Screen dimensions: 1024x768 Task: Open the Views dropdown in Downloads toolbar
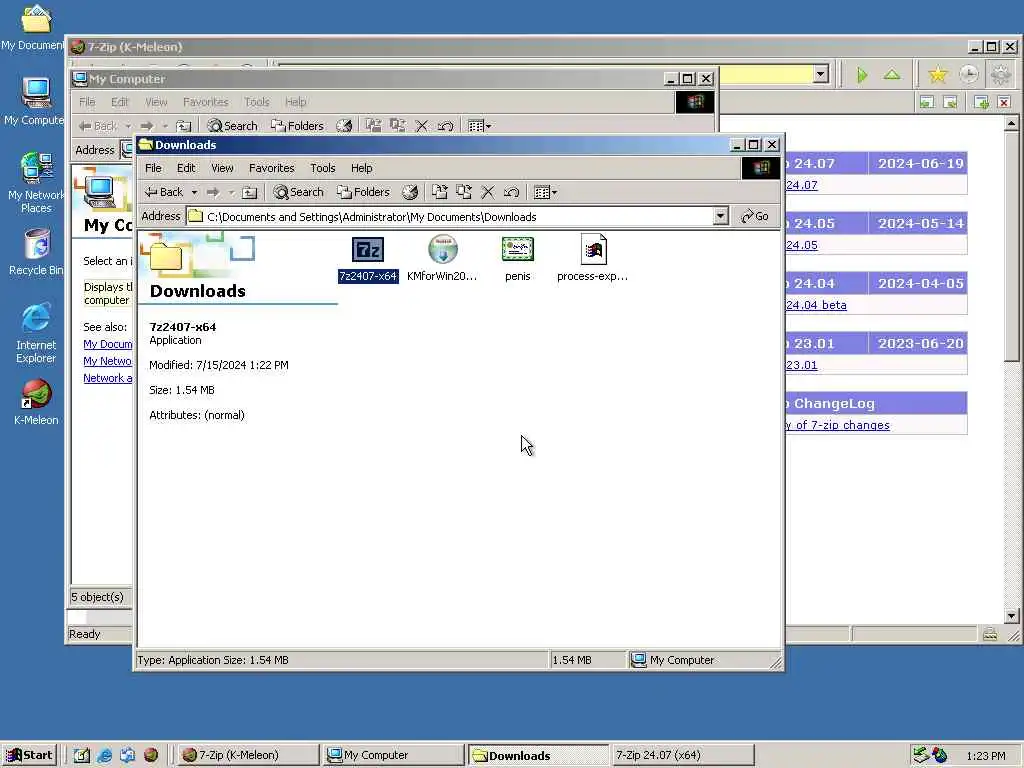545,192
